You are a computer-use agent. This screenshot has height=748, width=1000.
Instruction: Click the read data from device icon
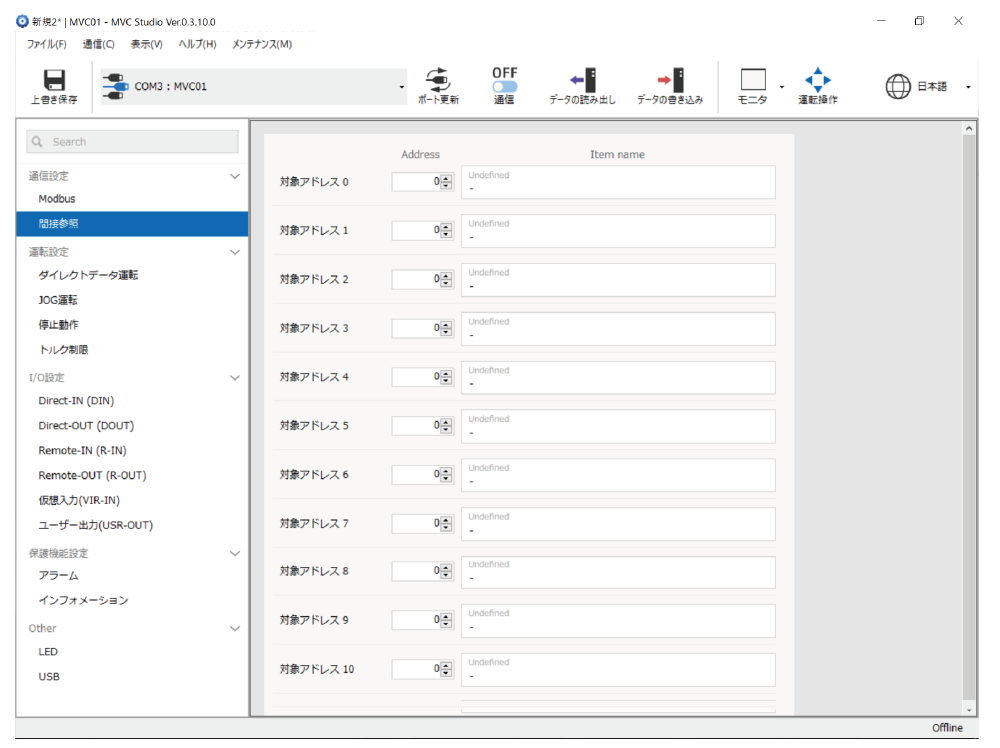(582, 80)
